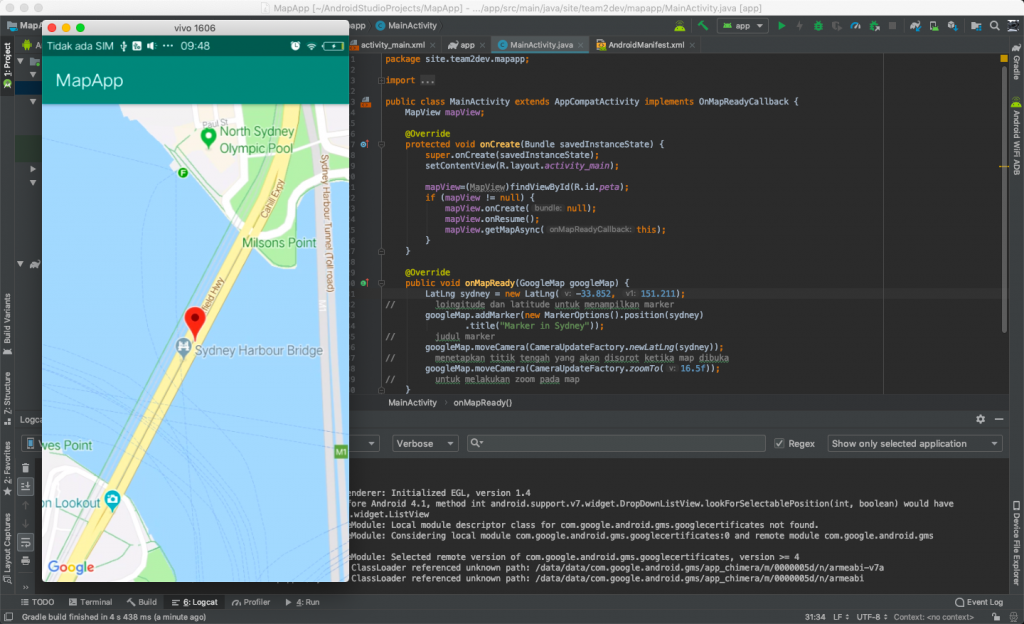Open the Terminal tool window tab
The width and height of the screenshot is (1024, 624).
(90, 602)
